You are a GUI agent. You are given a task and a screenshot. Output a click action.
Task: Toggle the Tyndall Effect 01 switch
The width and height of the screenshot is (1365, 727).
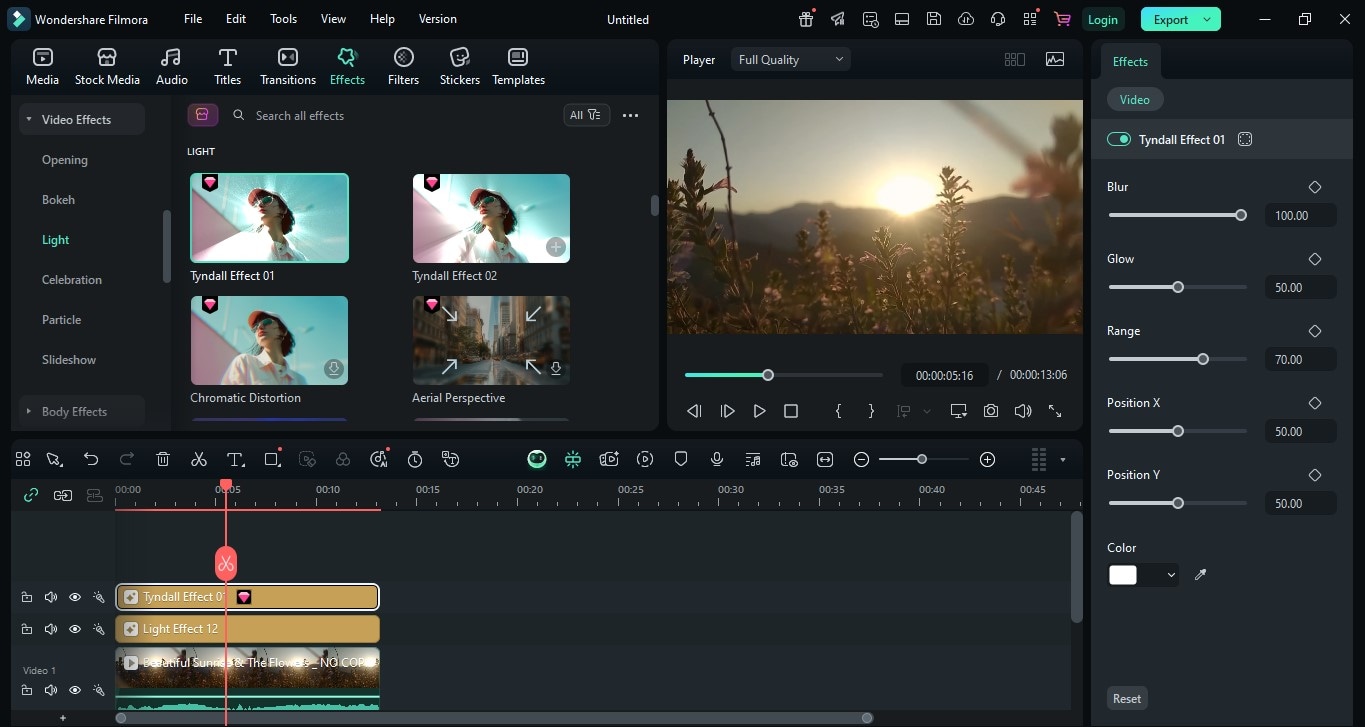1118,139
